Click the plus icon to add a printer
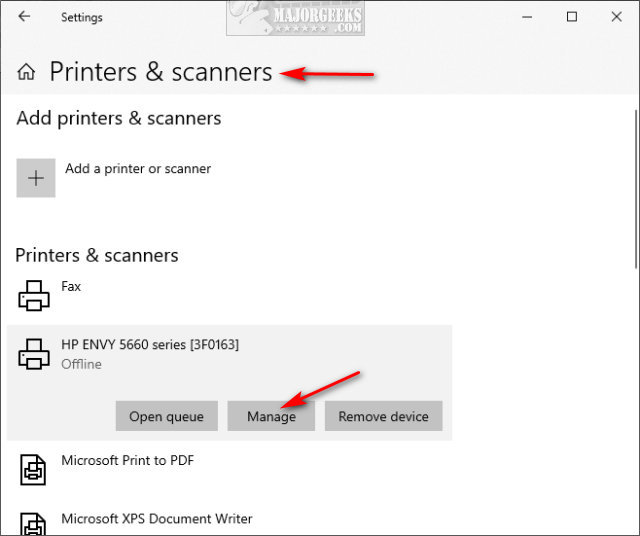Image resolution: width=640 pixels, height=536 pixels. pyautogui.click(x=36, y=178)
